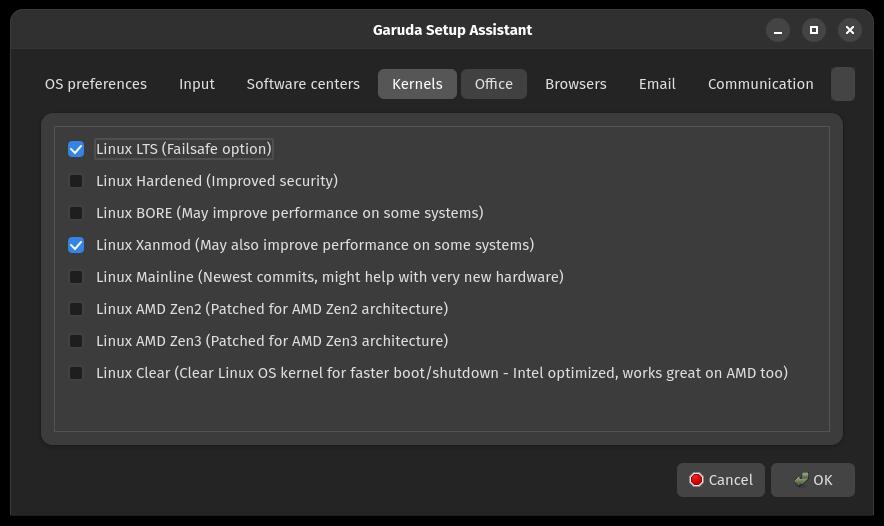The height and width of the screenshot is (526, 884).
Task: Enable Linux Hardened improved security kernel
Action: click(76, 181)
